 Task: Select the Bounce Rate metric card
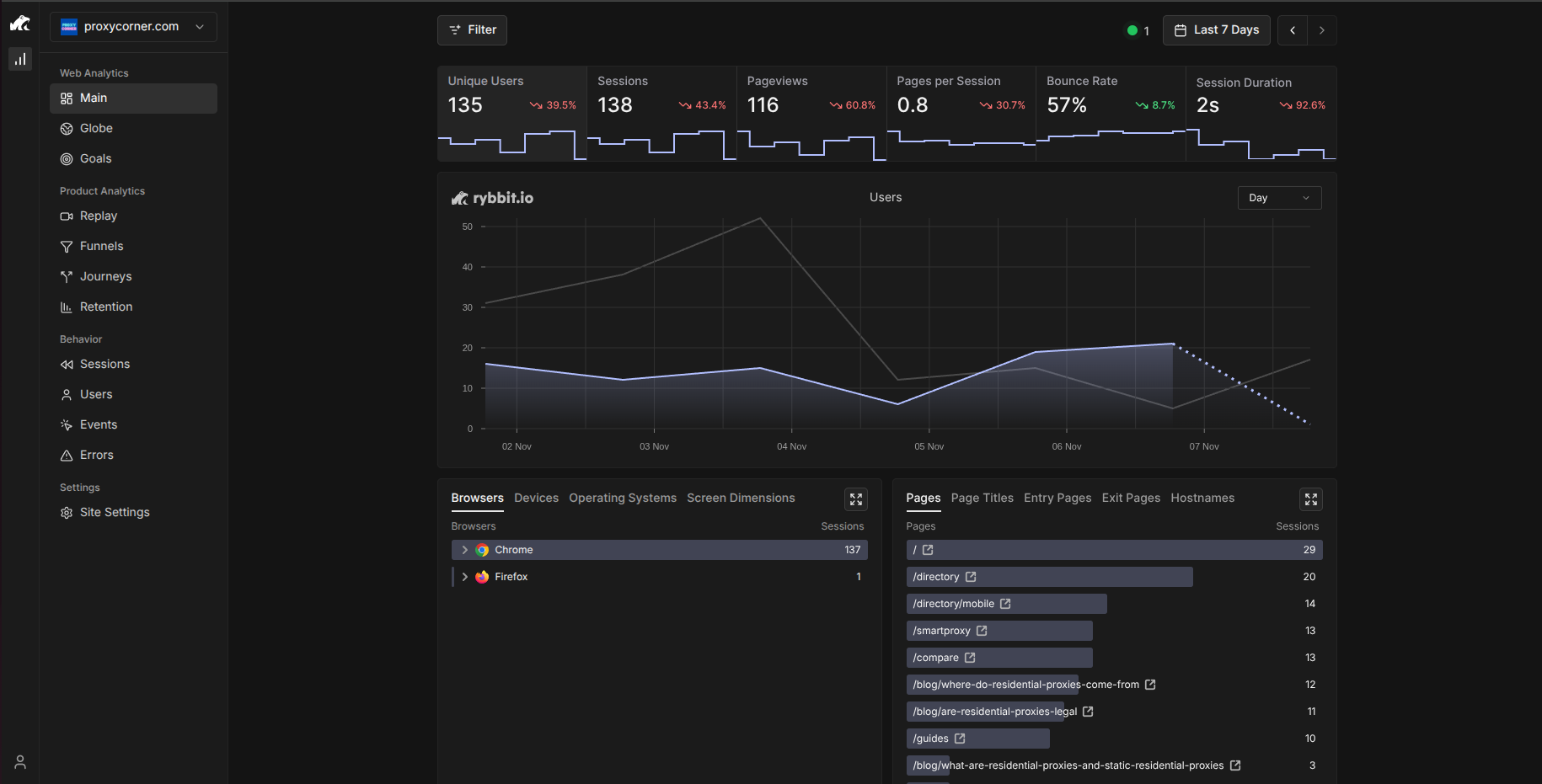[1110, 113]
